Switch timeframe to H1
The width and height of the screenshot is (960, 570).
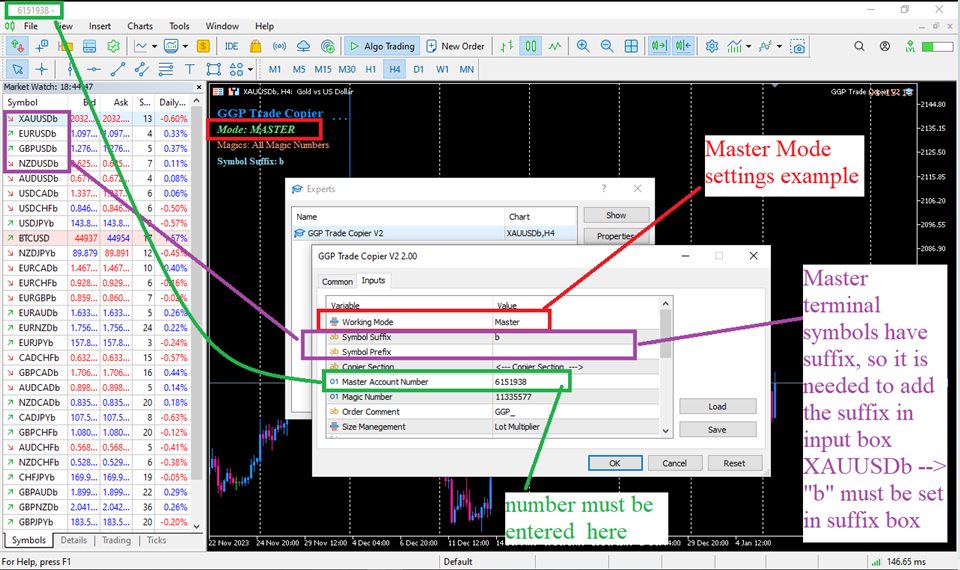point(370,69)
